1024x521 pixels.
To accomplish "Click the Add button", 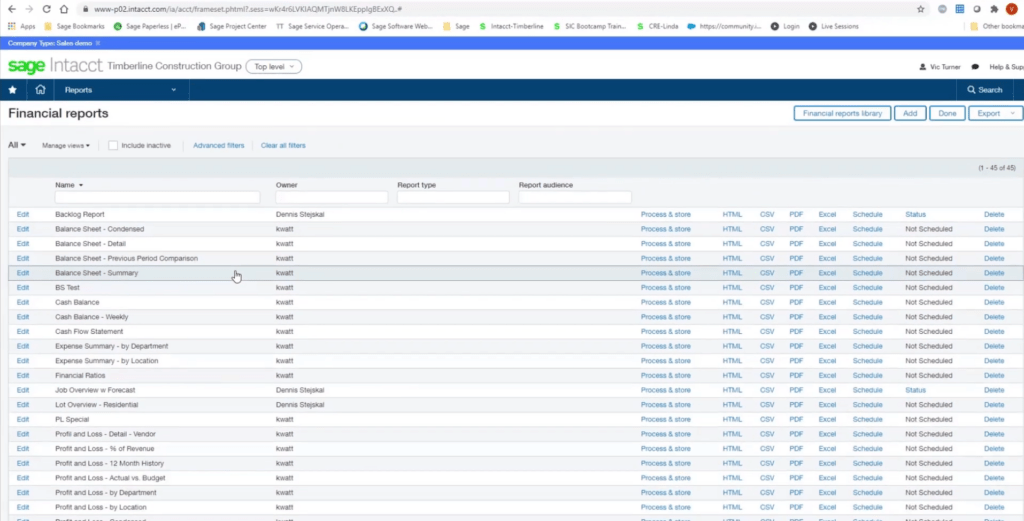I will (910, 114).
